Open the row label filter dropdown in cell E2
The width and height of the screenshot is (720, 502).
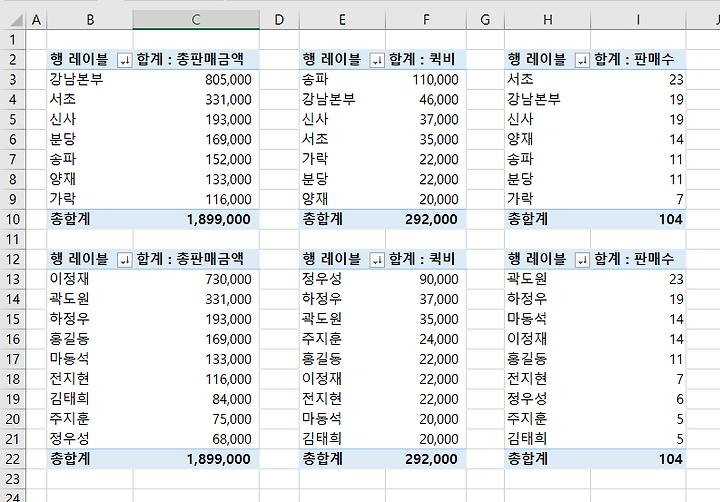(x=377, y=60)
